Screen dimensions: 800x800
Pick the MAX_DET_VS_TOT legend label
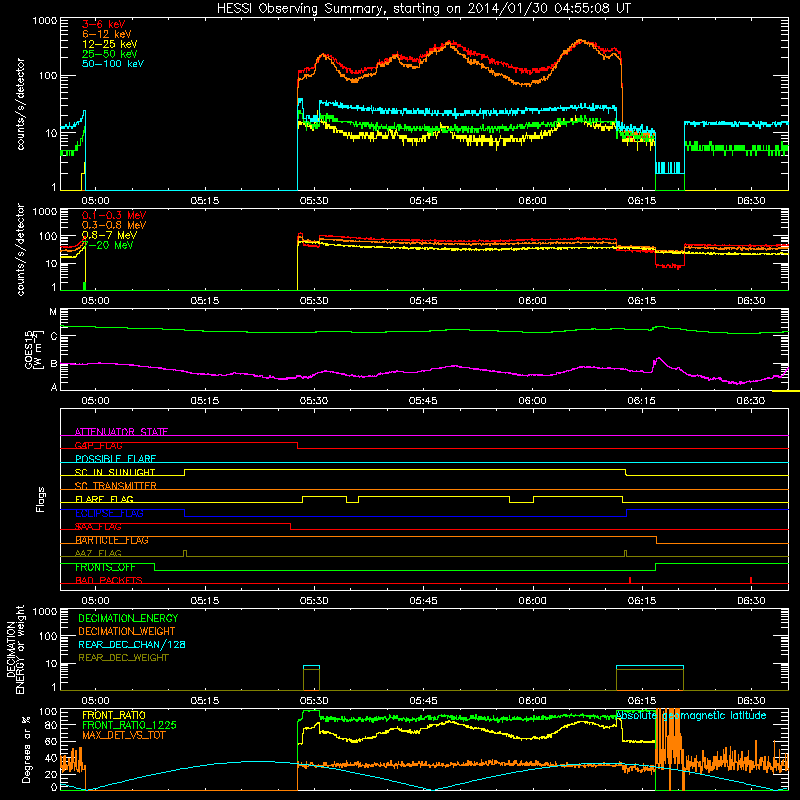point(123,735)
